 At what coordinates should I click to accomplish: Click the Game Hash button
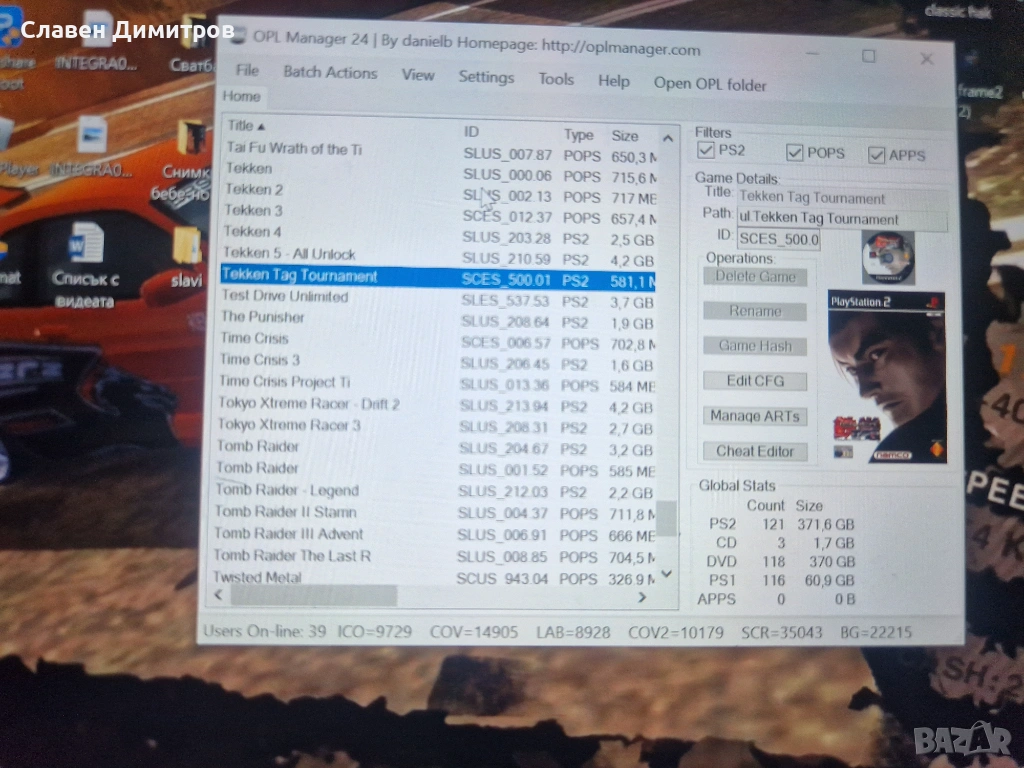coord(755,345)
